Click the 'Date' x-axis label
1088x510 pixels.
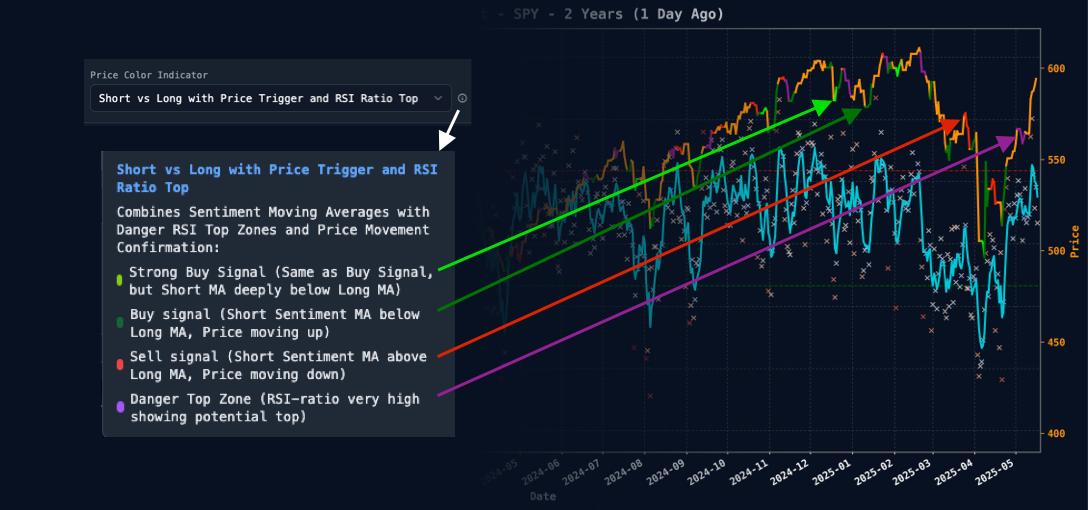coord(543,497)
